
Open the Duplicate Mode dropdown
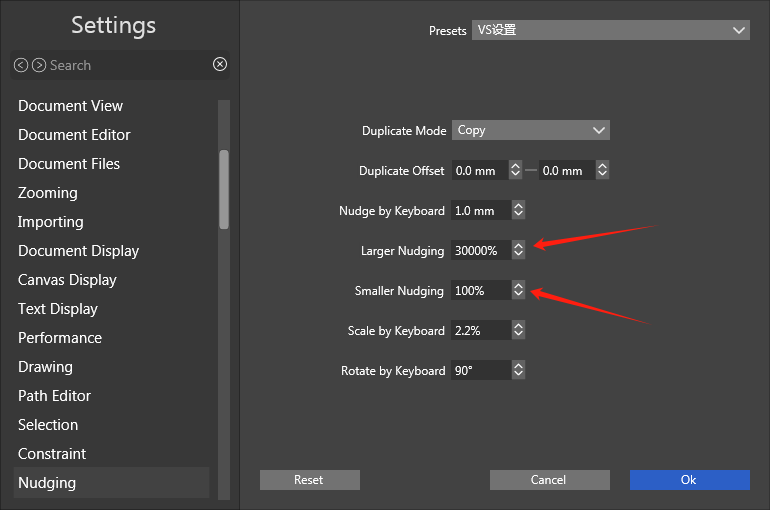click(530, 131)
